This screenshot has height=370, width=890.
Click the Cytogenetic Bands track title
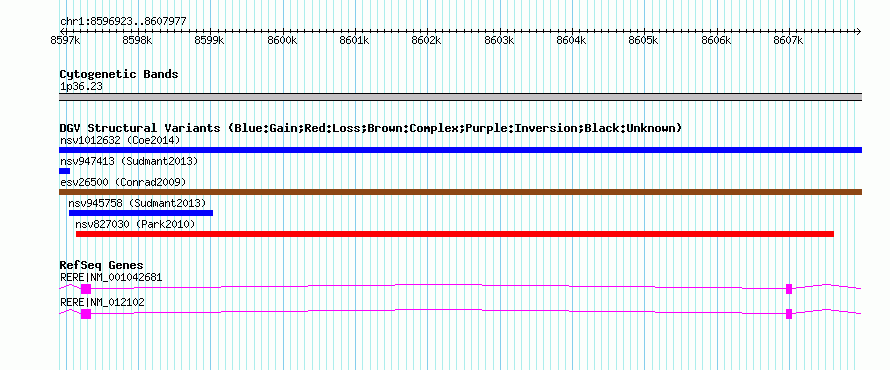click(119, 74)
